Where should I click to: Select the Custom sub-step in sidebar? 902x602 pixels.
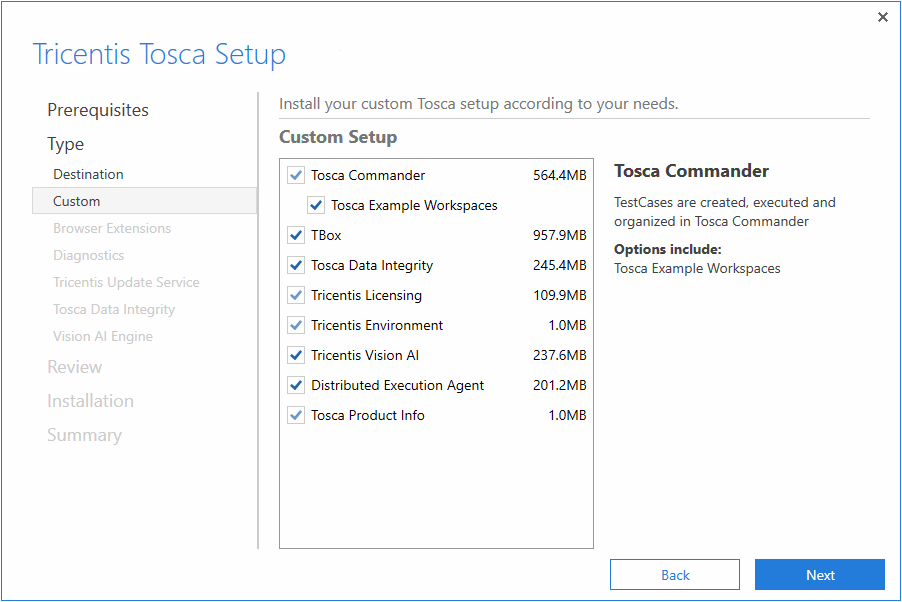[77, 201]
